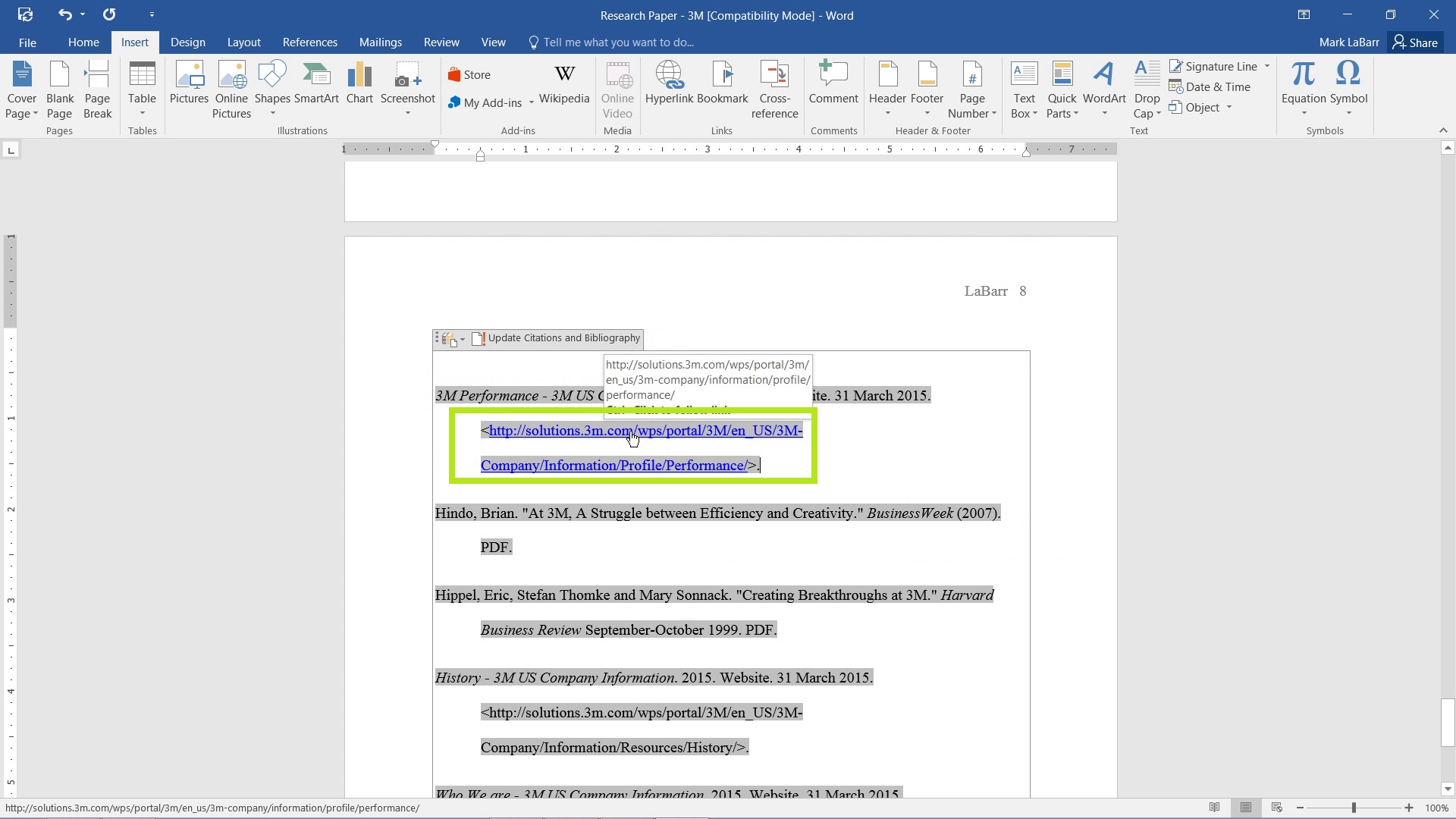Expand the Online Video dropdown
This screenshot has height=819, width=1456.
tap(618, 90)
